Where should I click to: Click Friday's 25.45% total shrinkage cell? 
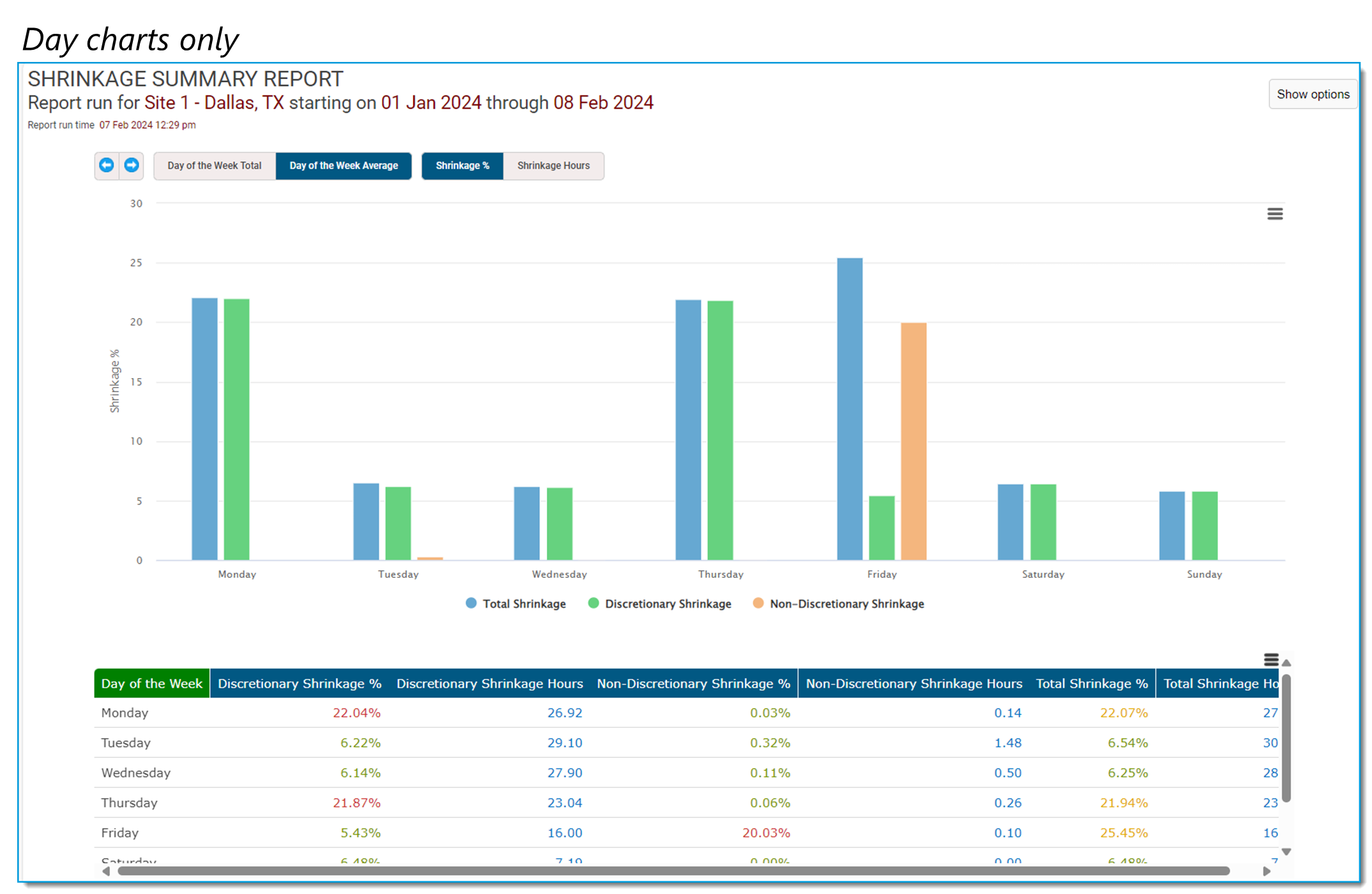click(1124, 833)
